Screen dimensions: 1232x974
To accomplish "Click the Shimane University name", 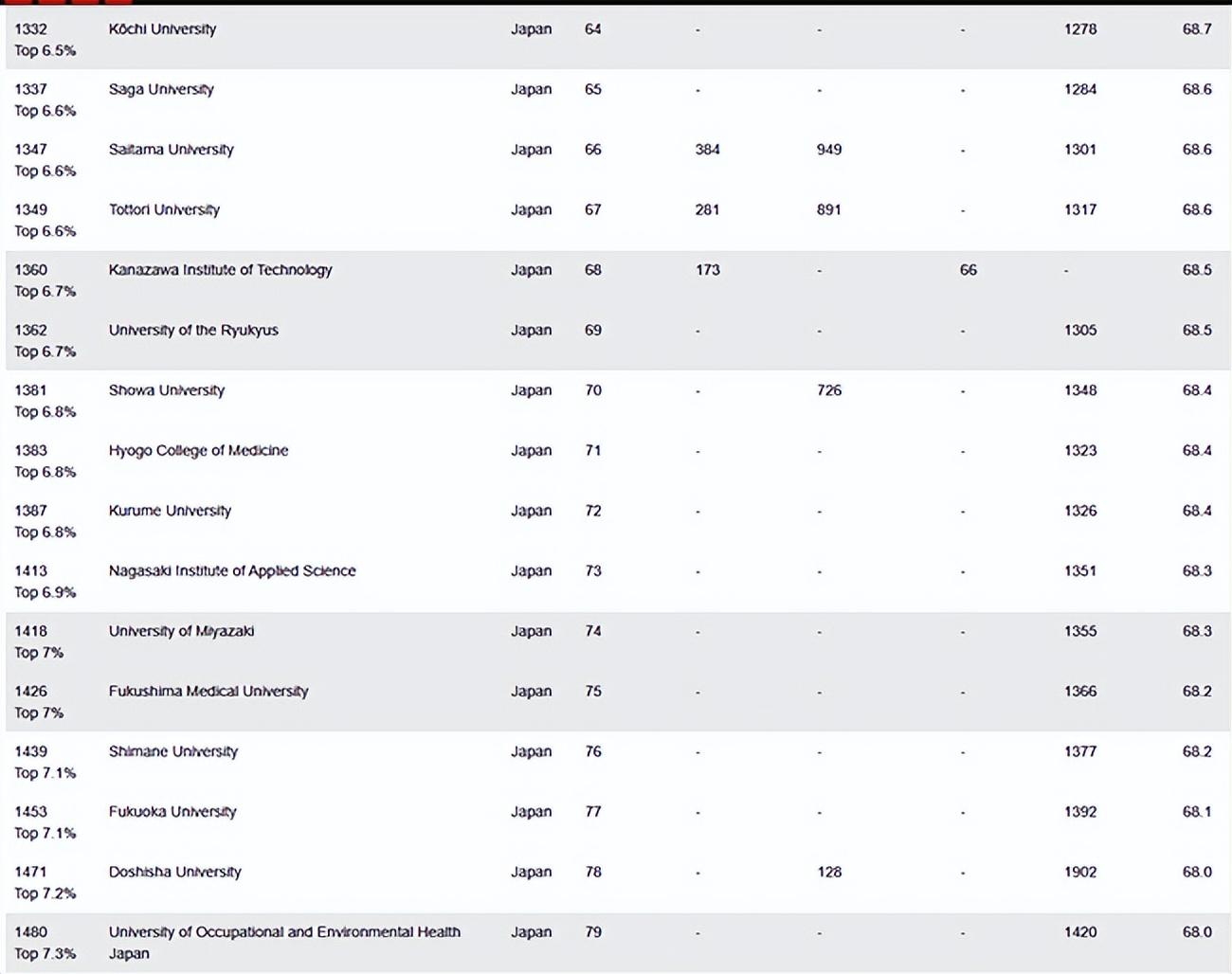I will pos(173,751).
